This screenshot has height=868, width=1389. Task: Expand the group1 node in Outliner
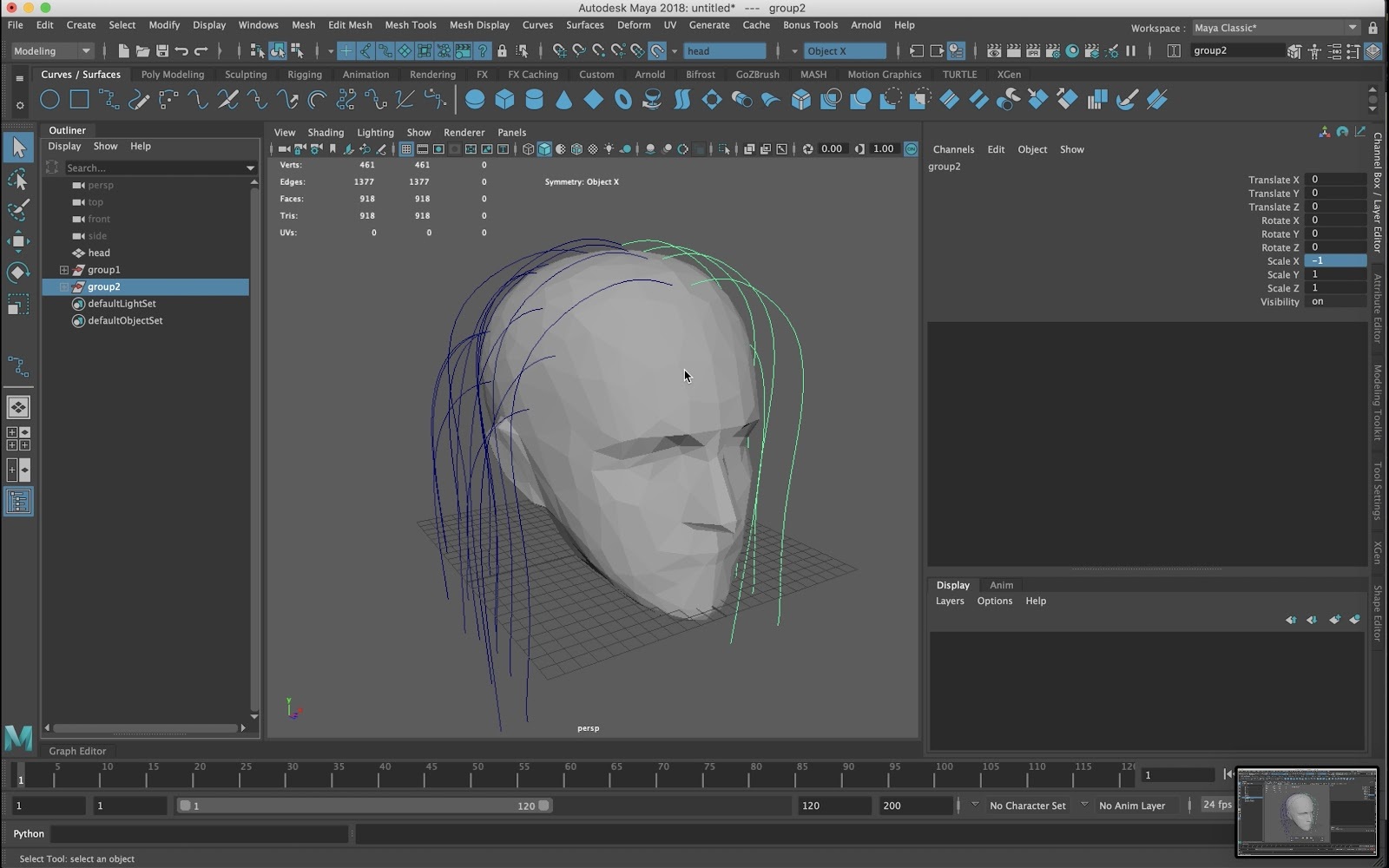(x=63, y=270)
